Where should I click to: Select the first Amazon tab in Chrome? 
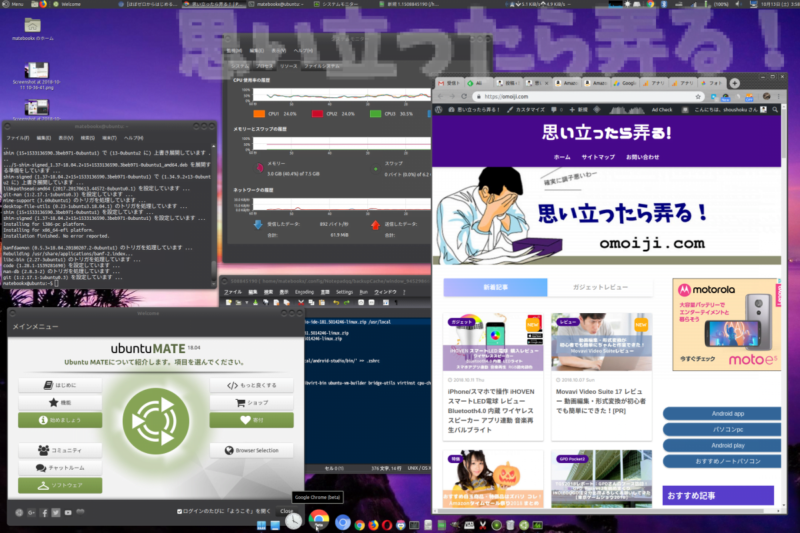pos(566,83)
